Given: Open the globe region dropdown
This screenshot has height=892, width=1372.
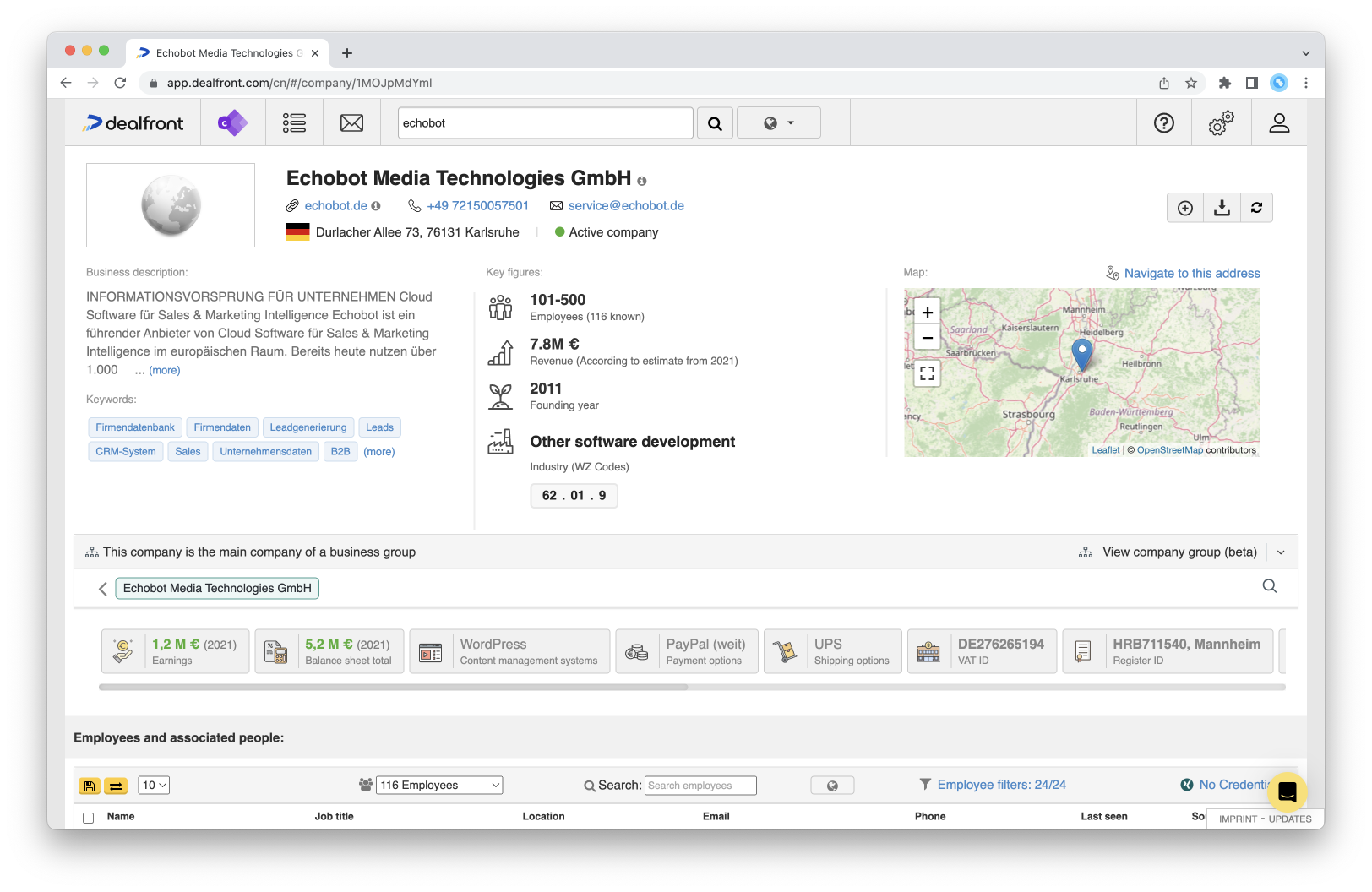Looking at the screenshot, I should (779, 123).
